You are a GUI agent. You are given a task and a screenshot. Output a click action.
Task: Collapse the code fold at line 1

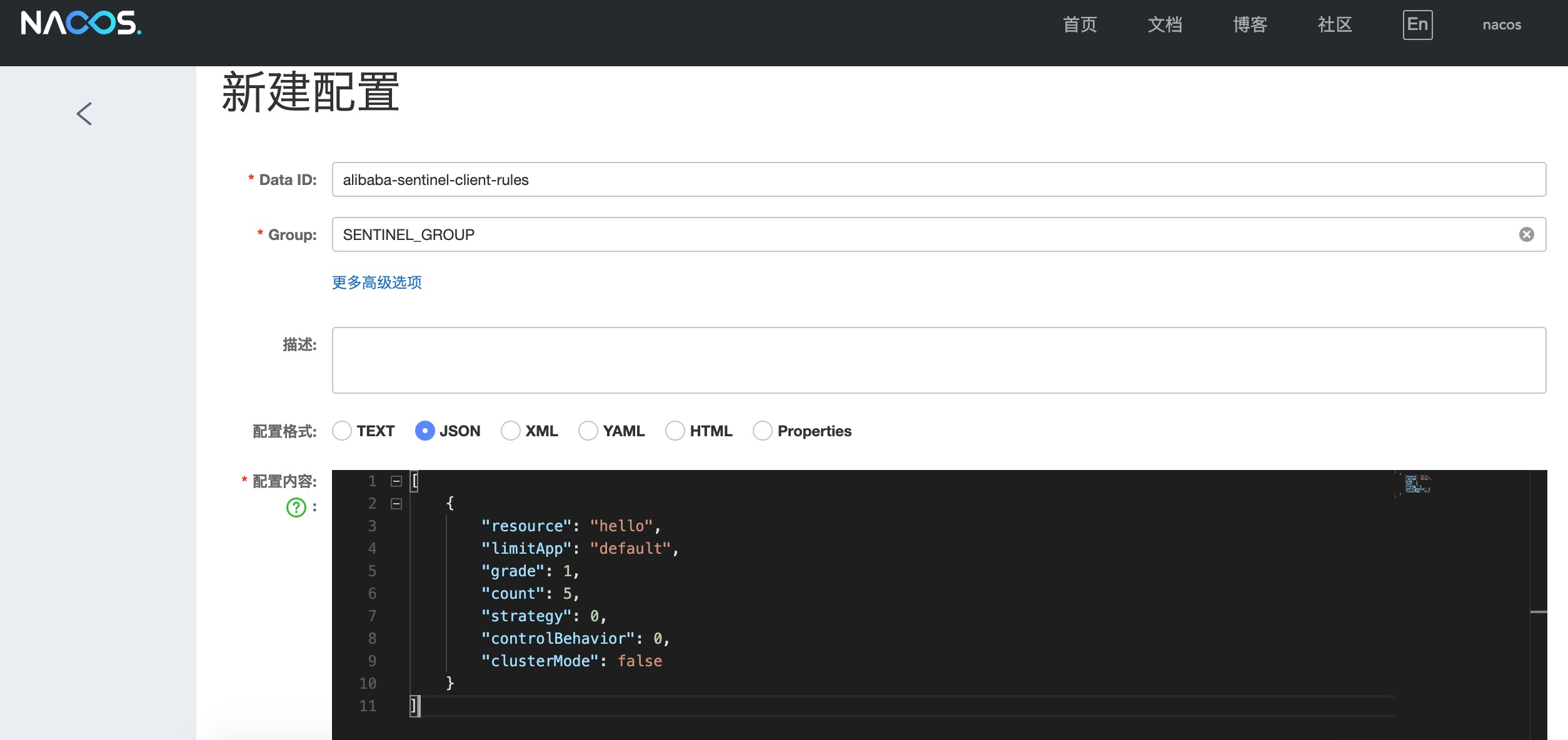coord(396,481)
